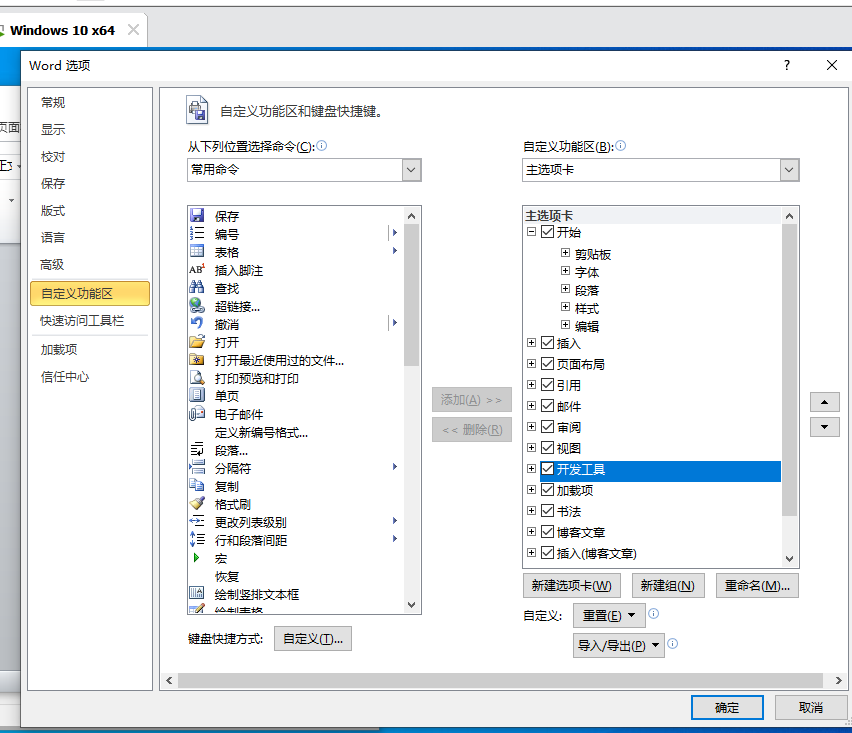
Task: Click the help question mark in Word 选项
Action: click(787, 65)
